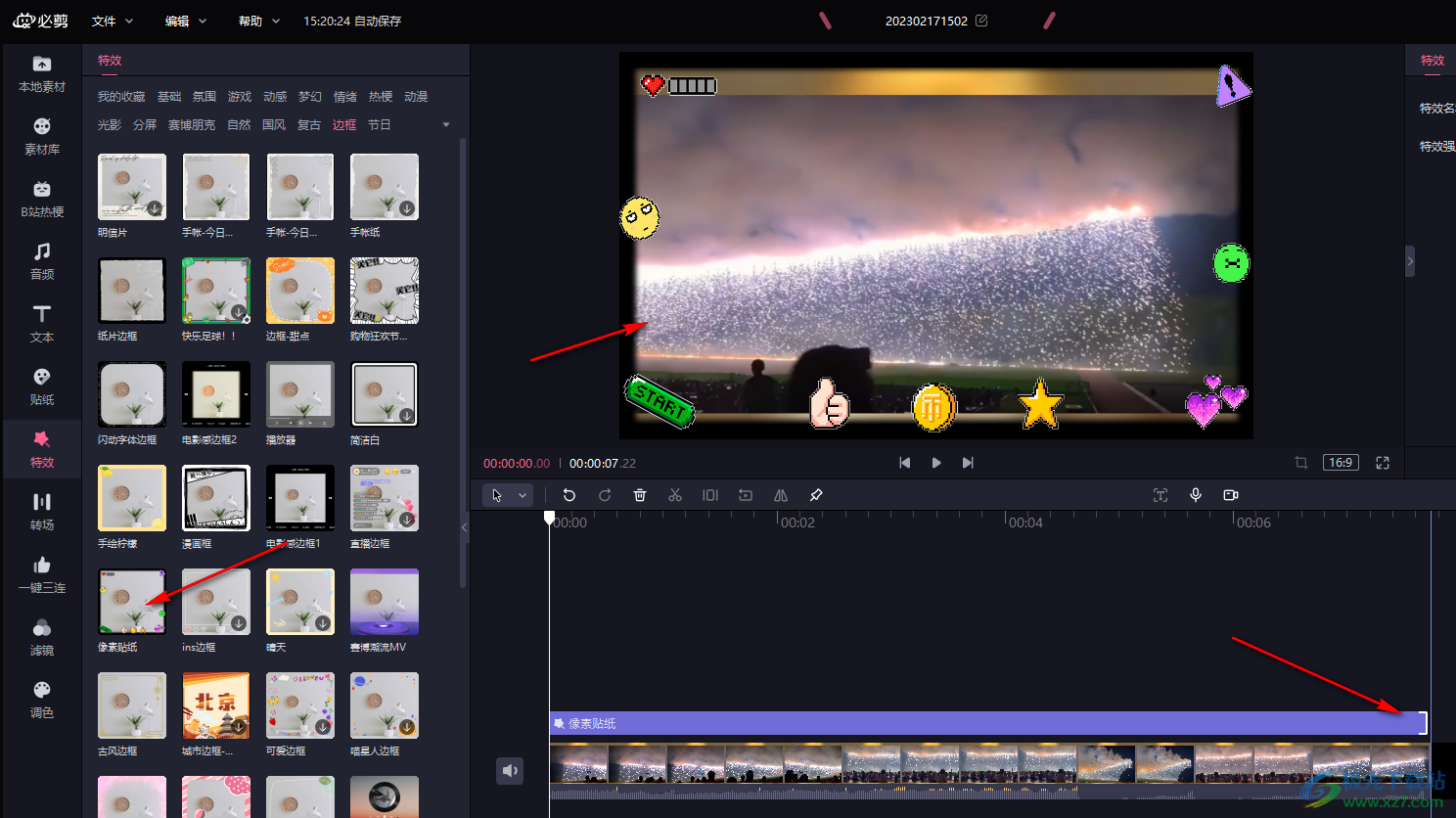This screenshot has width=1456, height=818.
Task: Select the 国风 category tab
Action: [274, 125]
